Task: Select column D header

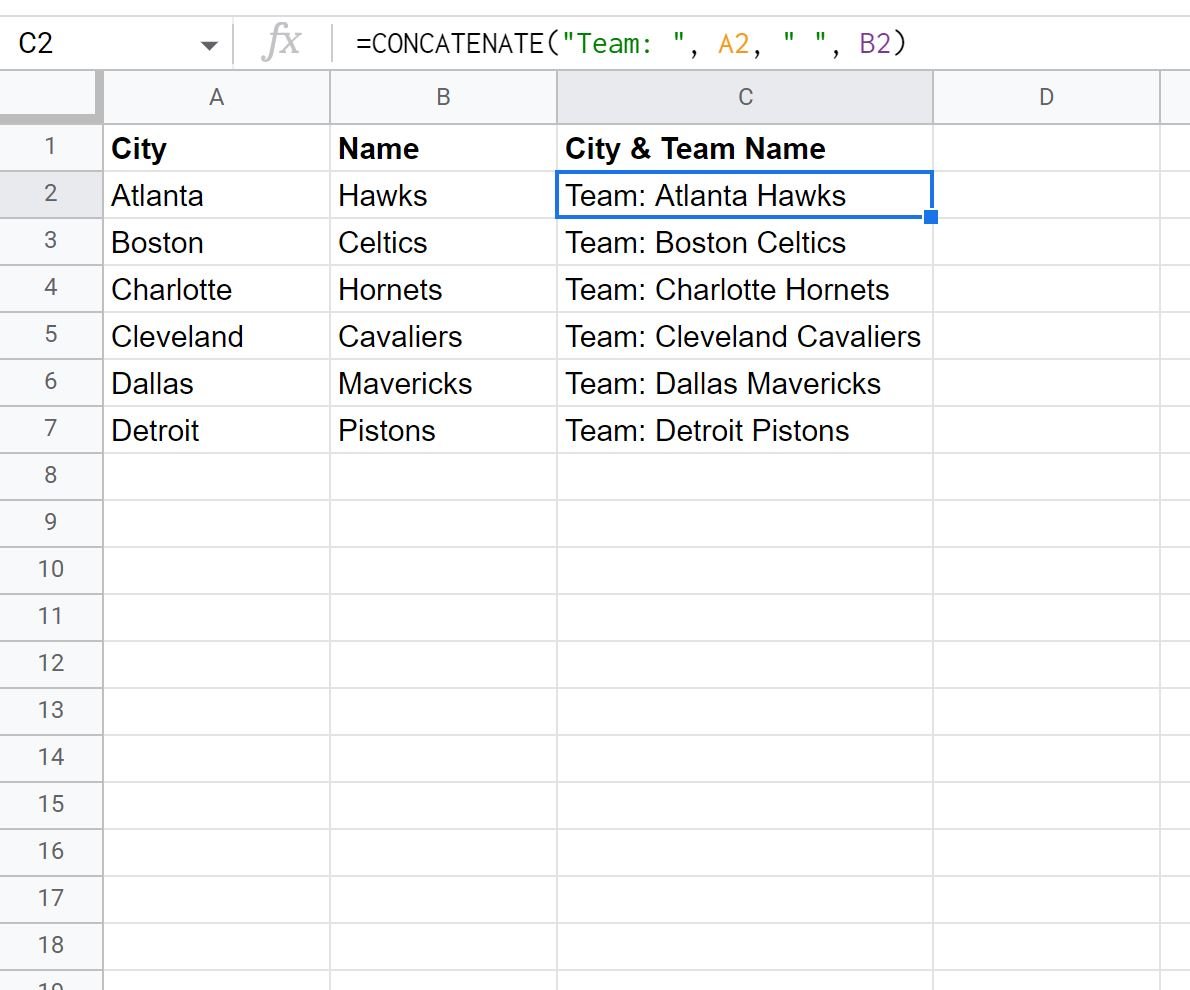Action: (x=1047, y=97)
